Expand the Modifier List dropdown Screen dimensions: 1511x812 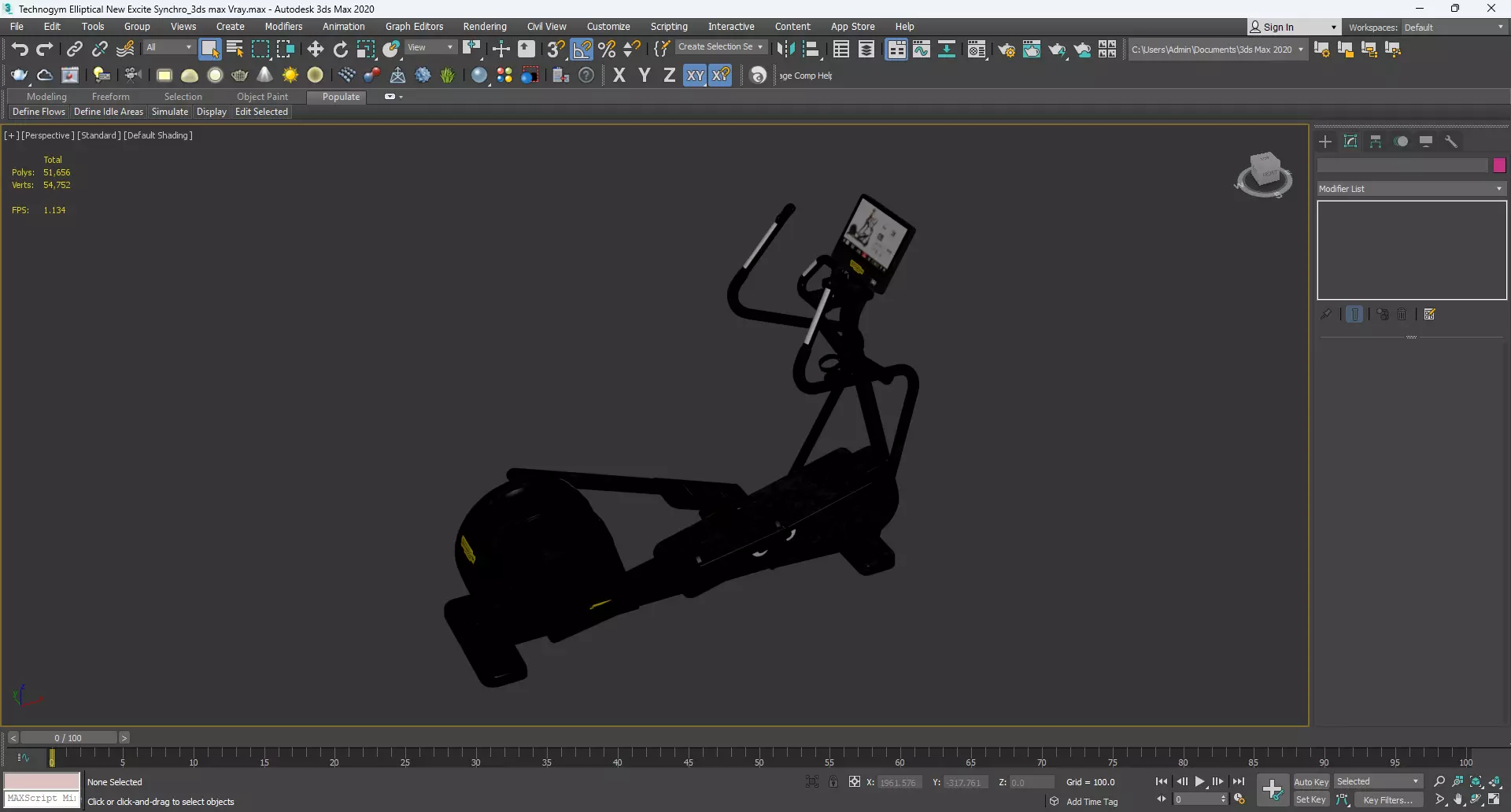point(1411,189)
